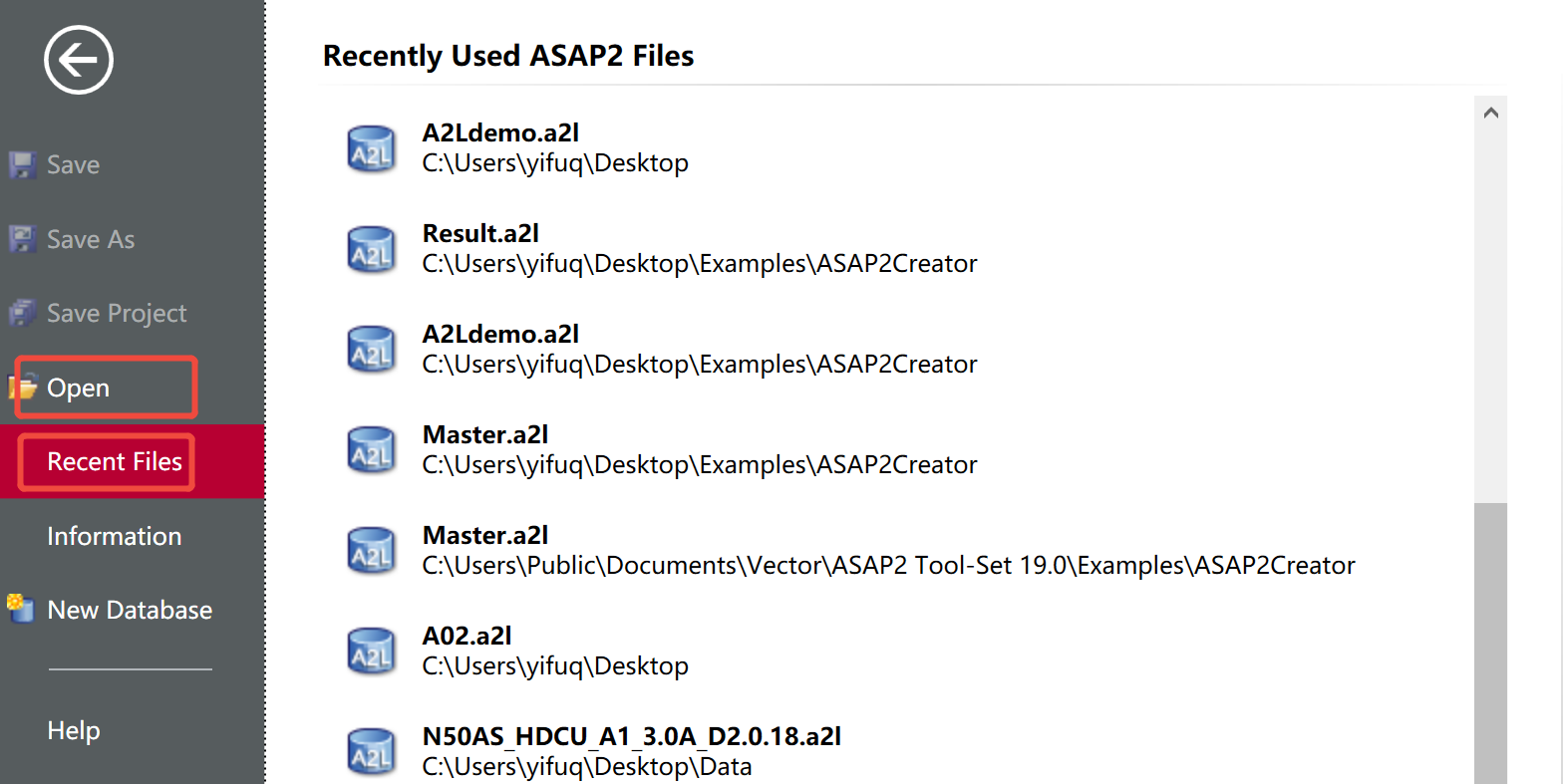Image resolution: width=1563 pixels, height=784 pixels.
Task: Open the Information menu page
Action: tap(114, 536)
